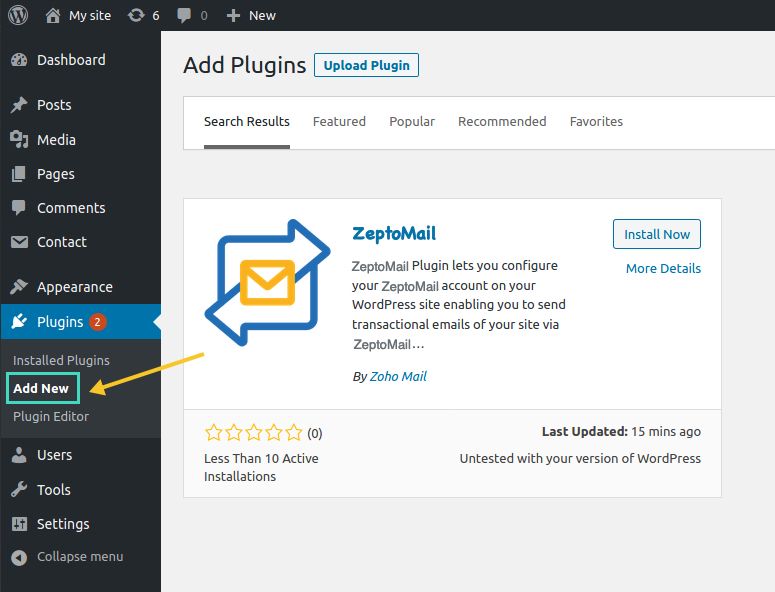Click the ZeptoMail plugin logo thumbnail
This screenshot has width=775, height=592.
tap(267, 283)
